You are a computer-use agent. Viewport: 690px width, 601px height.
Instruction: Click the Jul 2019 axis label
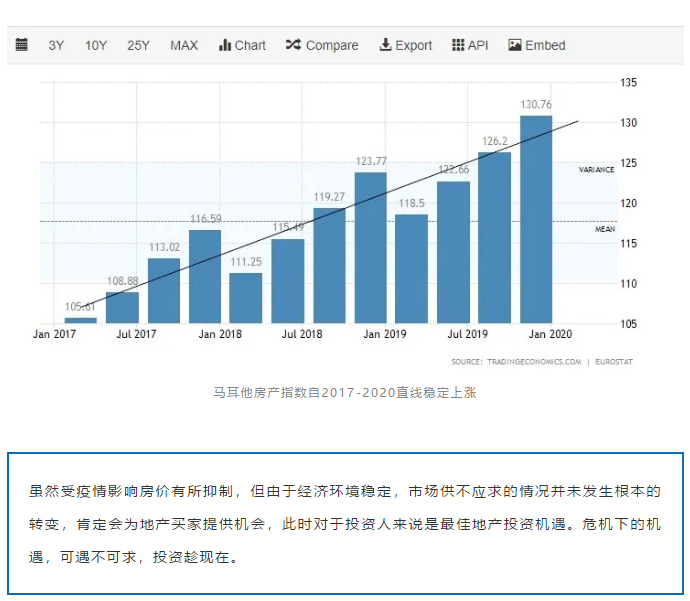point(468,334)
